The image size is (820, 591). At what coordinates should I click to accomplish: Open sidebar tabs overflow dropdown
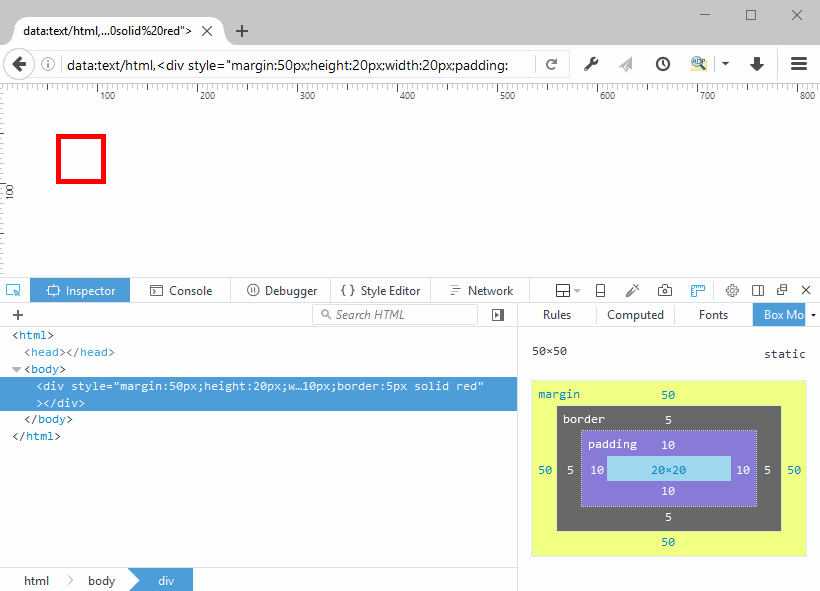pos(813,315)
